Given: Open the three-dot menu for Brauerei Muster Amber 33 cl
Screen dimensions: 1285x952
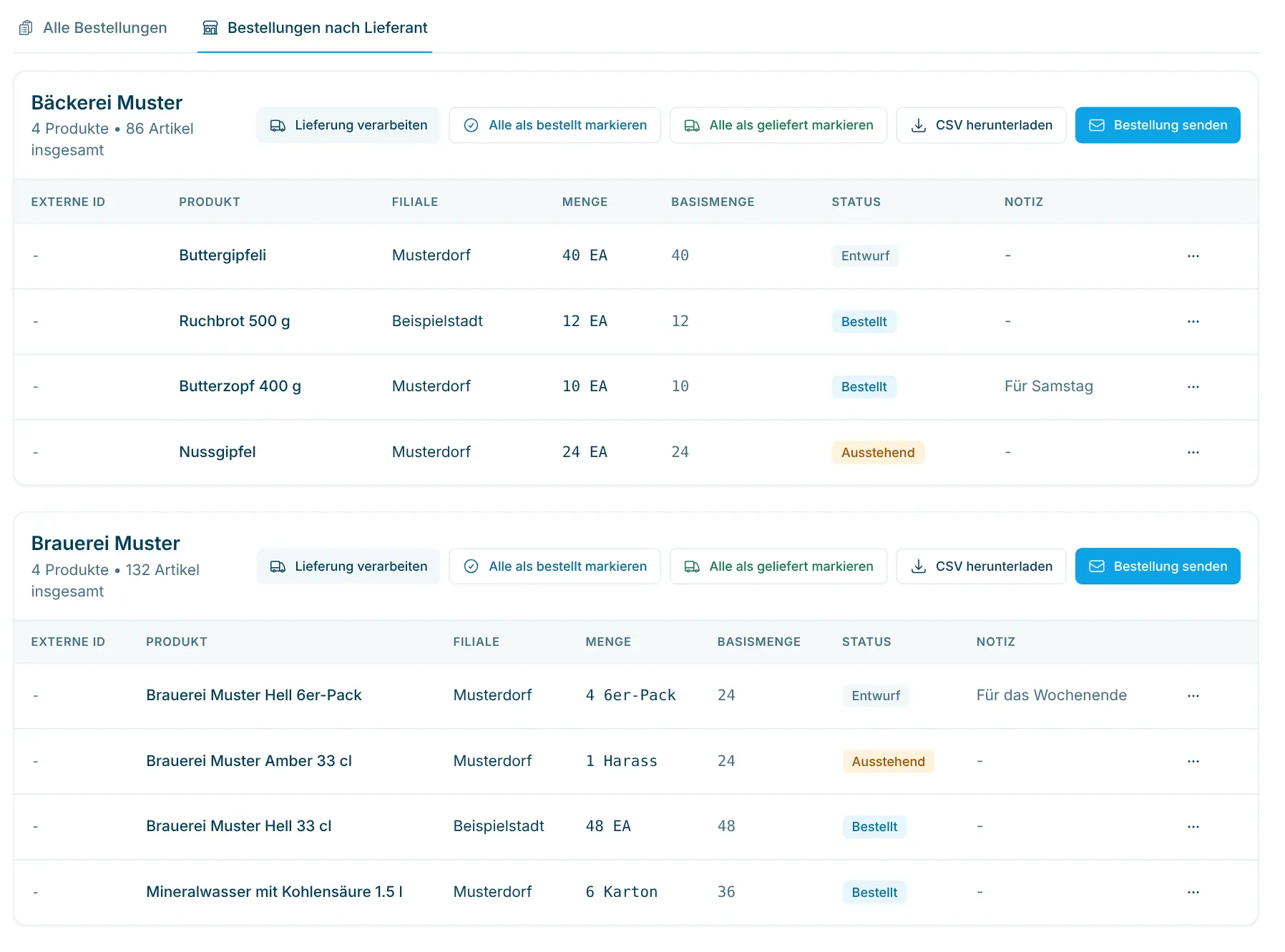Looking at the screenshot, I should pos(1193,761).
